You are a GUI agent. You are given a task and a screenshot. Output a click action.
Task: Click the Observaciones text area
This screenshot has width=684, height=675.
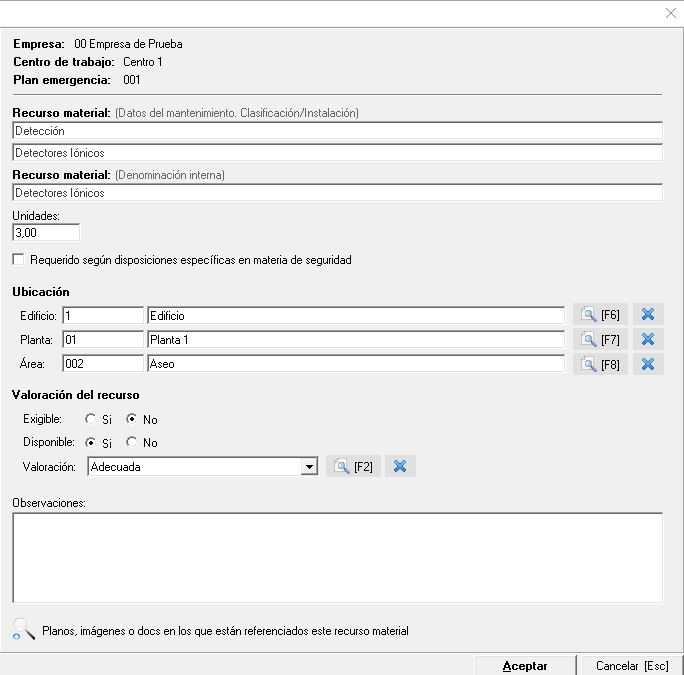(337, 557)
